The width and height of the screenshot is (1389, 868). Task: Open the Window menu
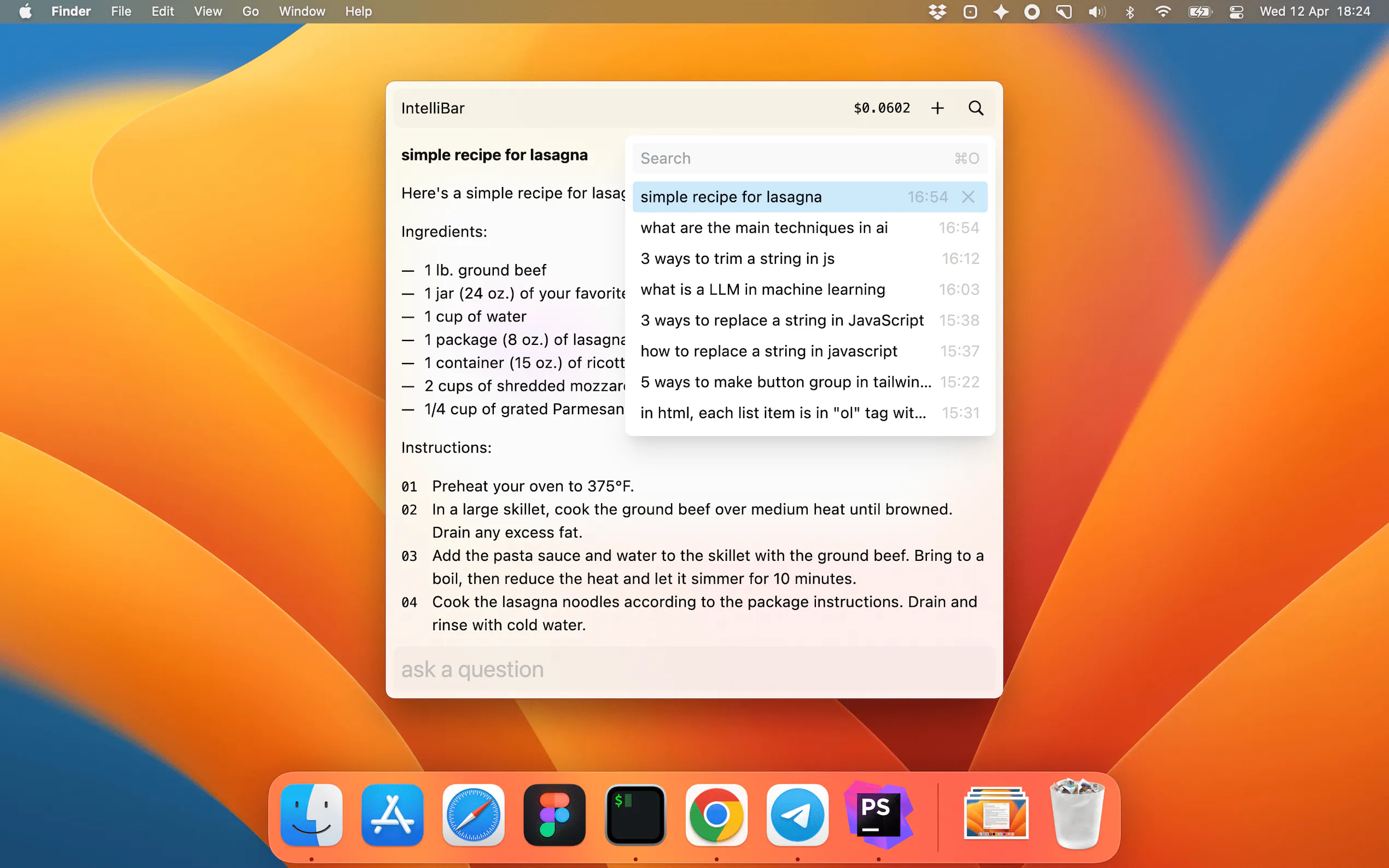[x=301, y=11]
